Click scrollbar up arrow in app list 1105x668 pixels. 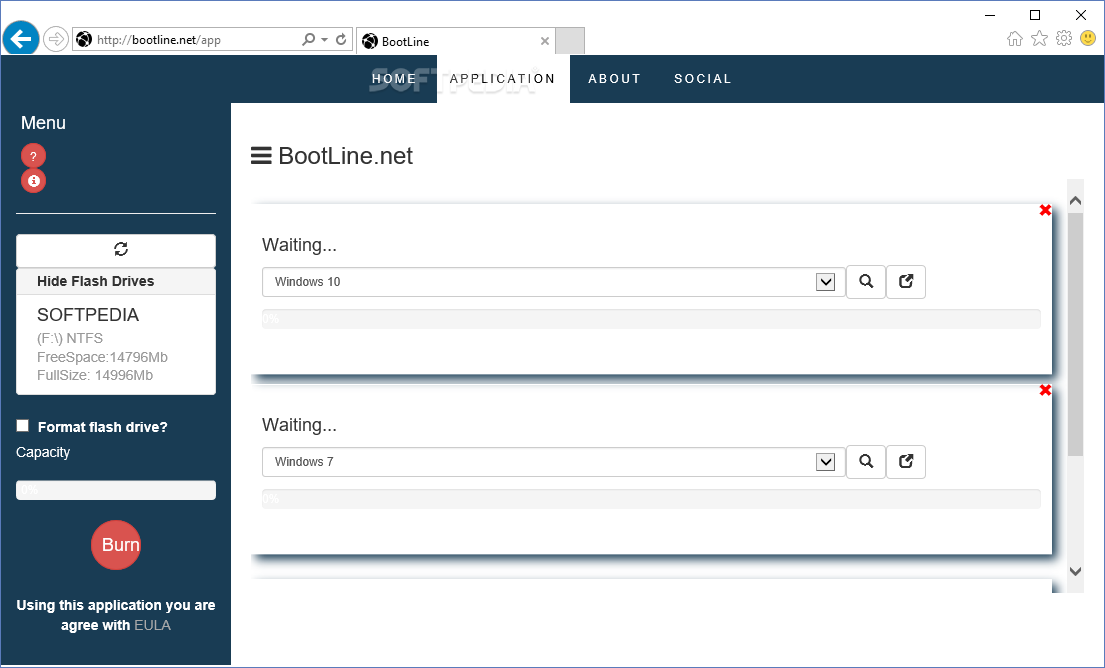click(x=1075, y=201)
